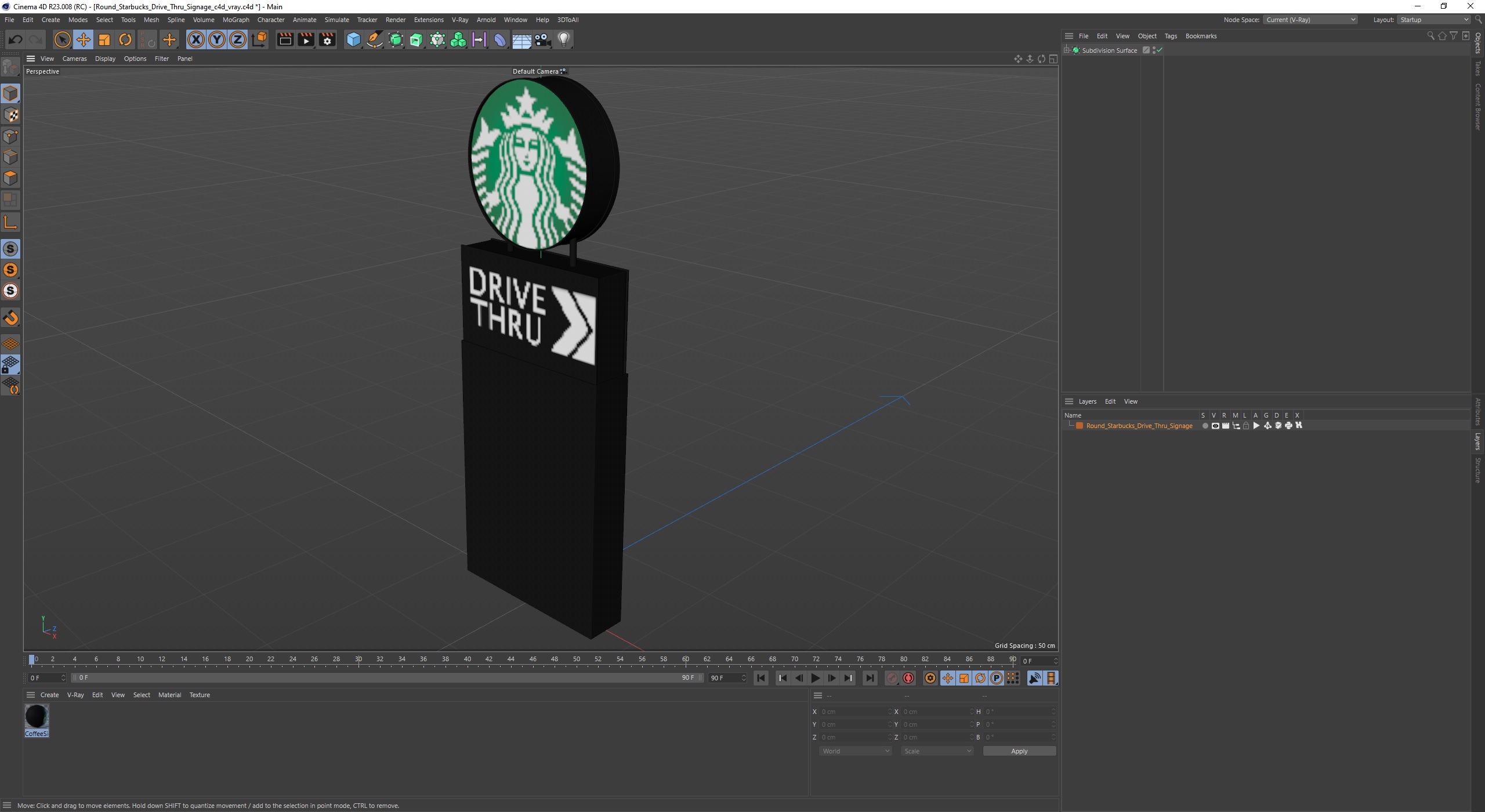
Task: Click the Undo arrow icon
Action: point(16,39)
